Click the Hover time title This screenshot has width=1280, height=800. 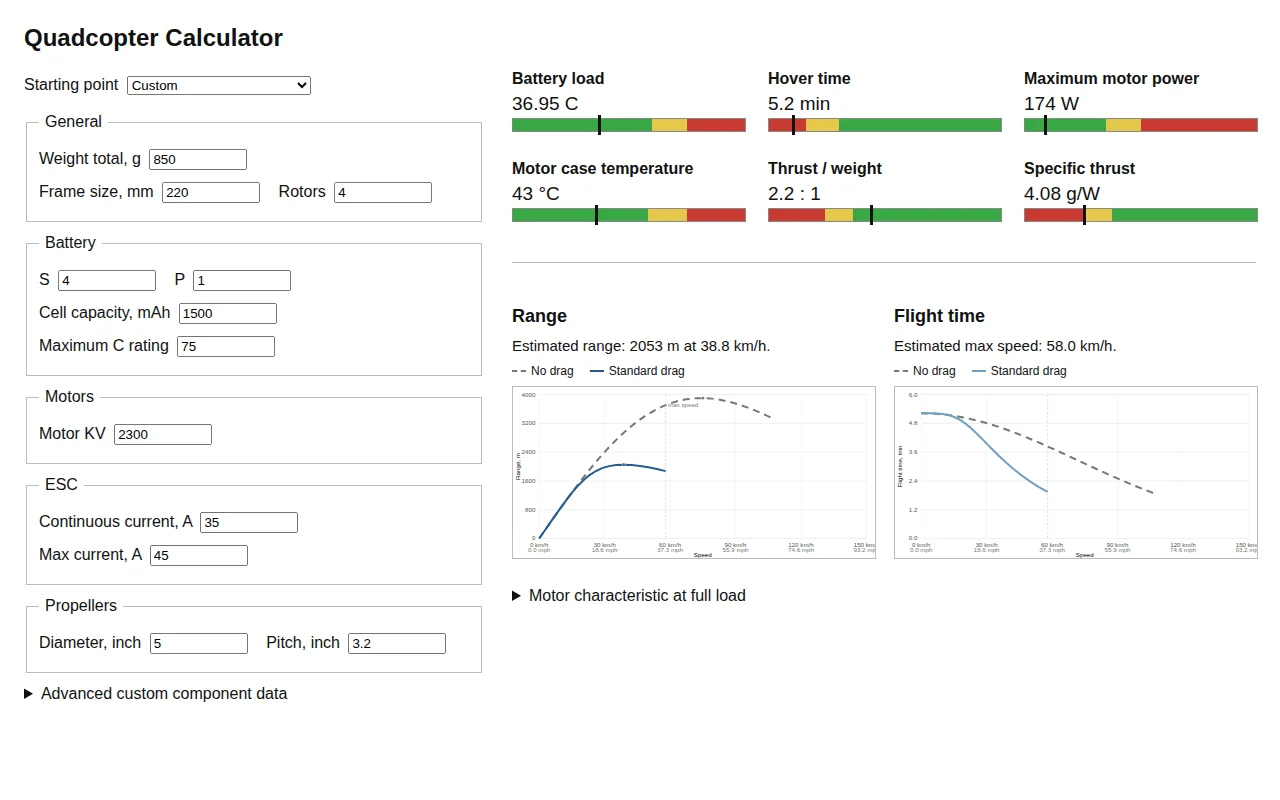click(x=809, y=79)
